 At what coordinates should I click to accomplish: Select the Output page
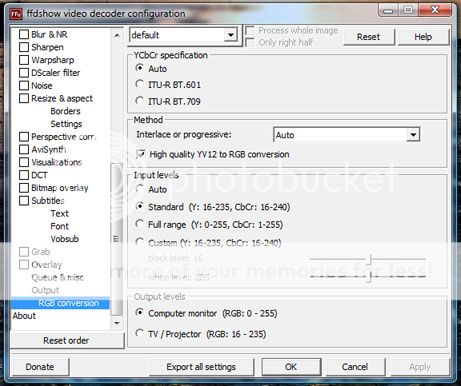click(x=45, y=290)
